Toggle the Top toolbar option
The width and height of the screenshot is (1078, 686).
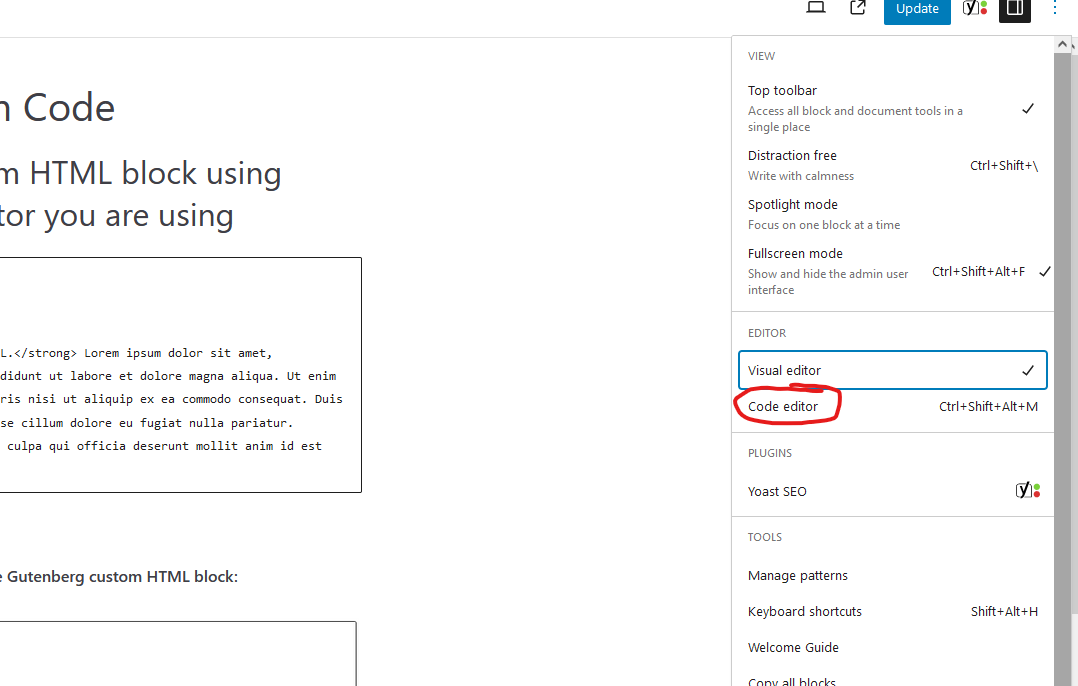(892, 108)
